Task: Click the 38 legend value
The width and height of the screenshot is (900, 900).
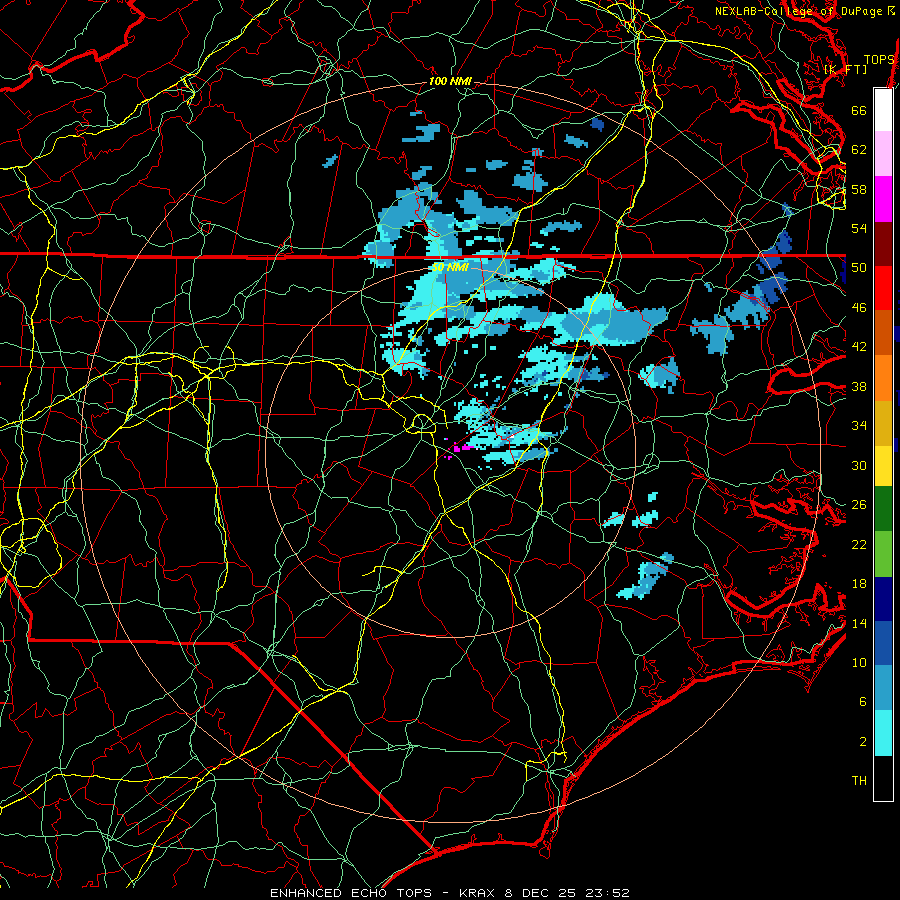Action: pos(859,386)
